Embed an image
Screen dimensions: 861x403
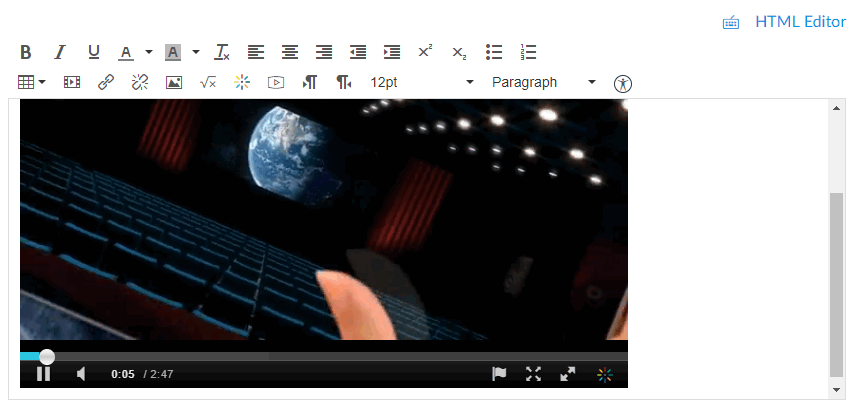(x=174, y=82)
